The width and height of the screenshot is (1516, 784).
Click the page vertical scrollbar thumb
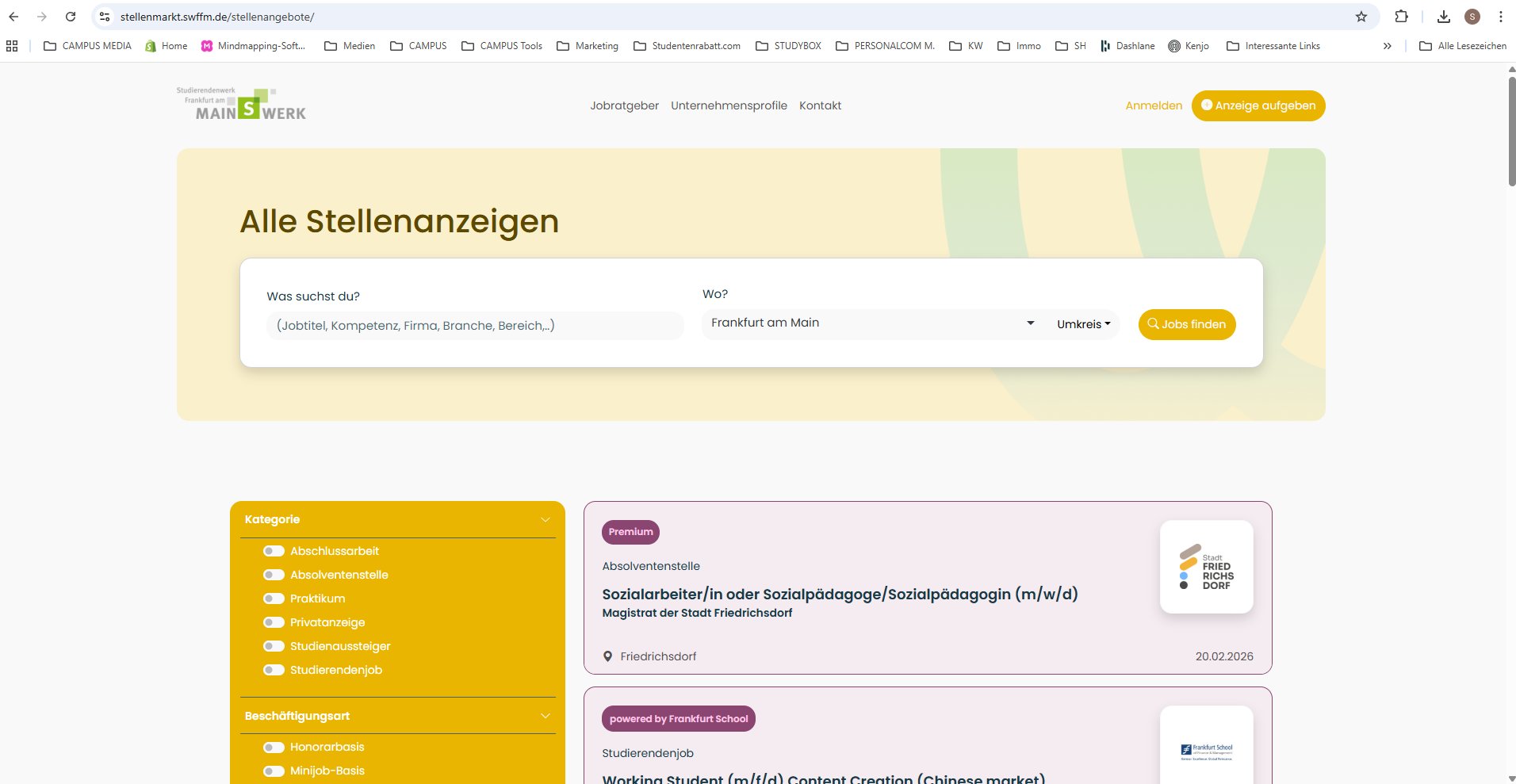pyautogui.click(x=1511, y=131)
